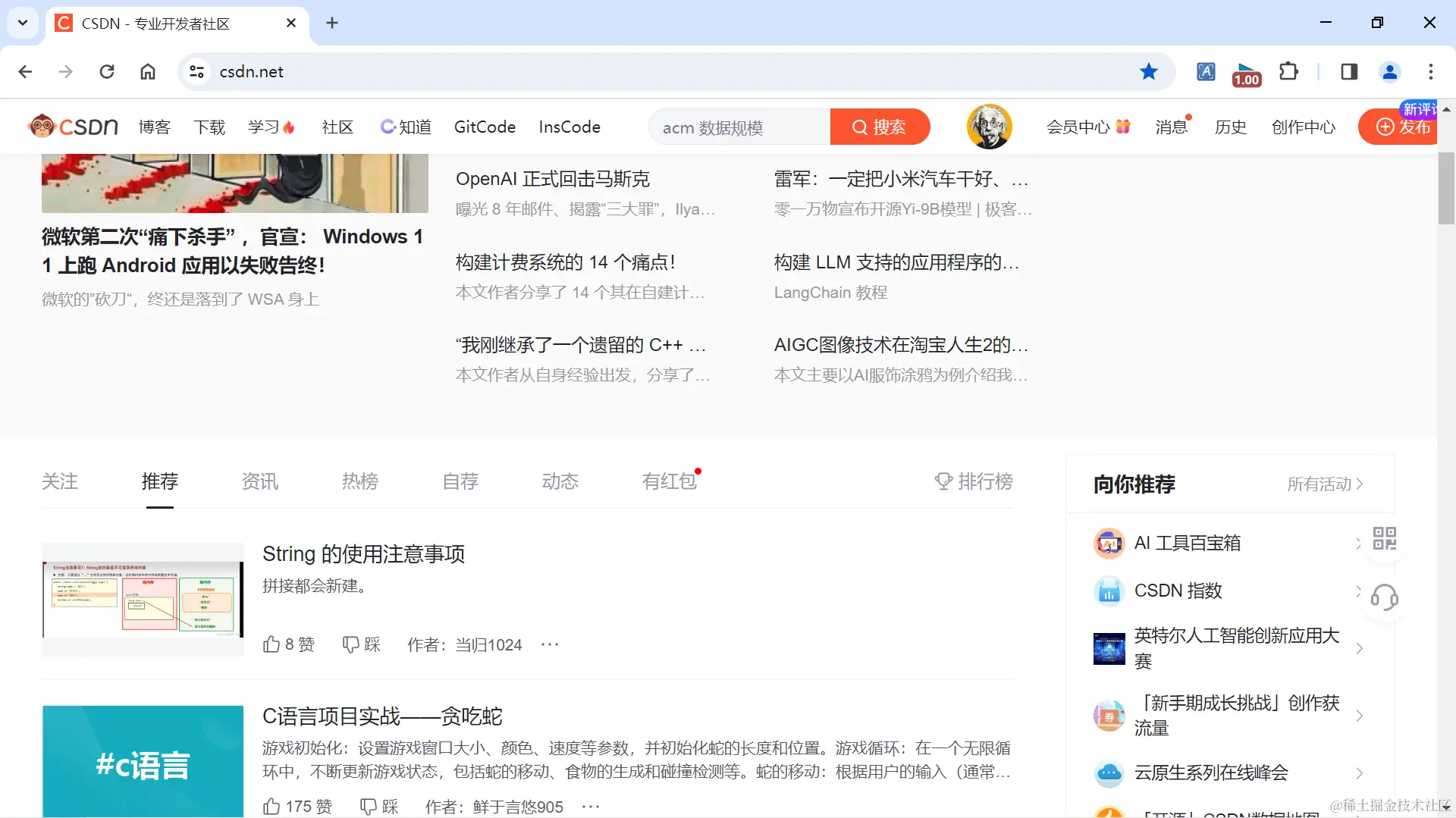1456x818 pixels.
Task: Dislike the C语言项目实战 贪吃蛇 article
Action: [379, 807]
